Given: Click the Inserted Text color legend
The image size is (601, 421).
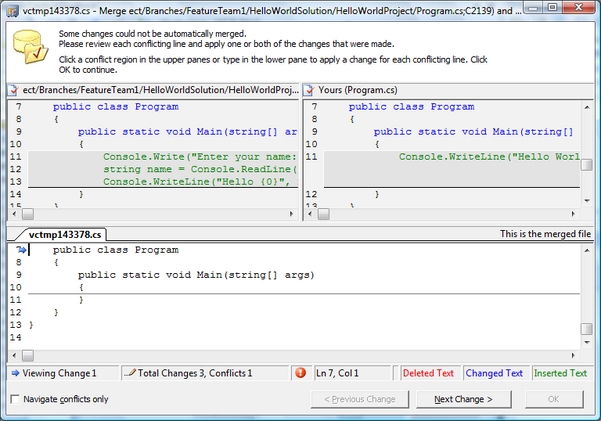Looking at the screenshot, I should pos(560,373).
